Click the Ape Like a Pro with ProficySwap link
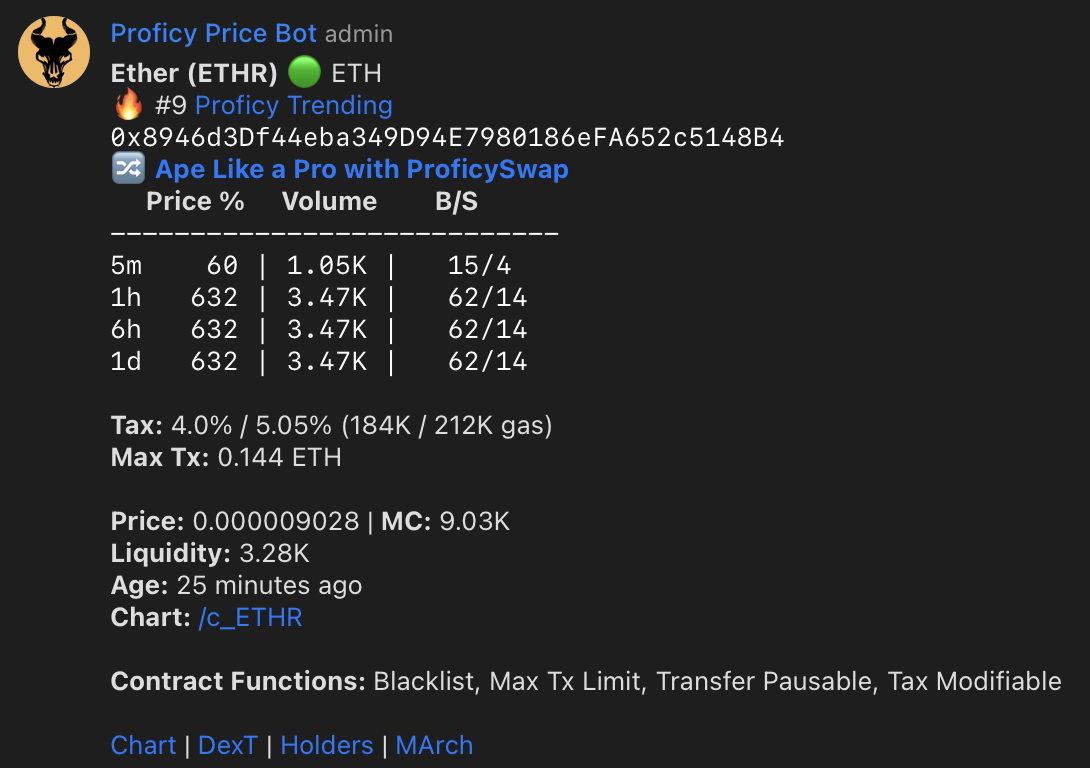Viewport: 1090px width, 768px height. click(361, 169)
